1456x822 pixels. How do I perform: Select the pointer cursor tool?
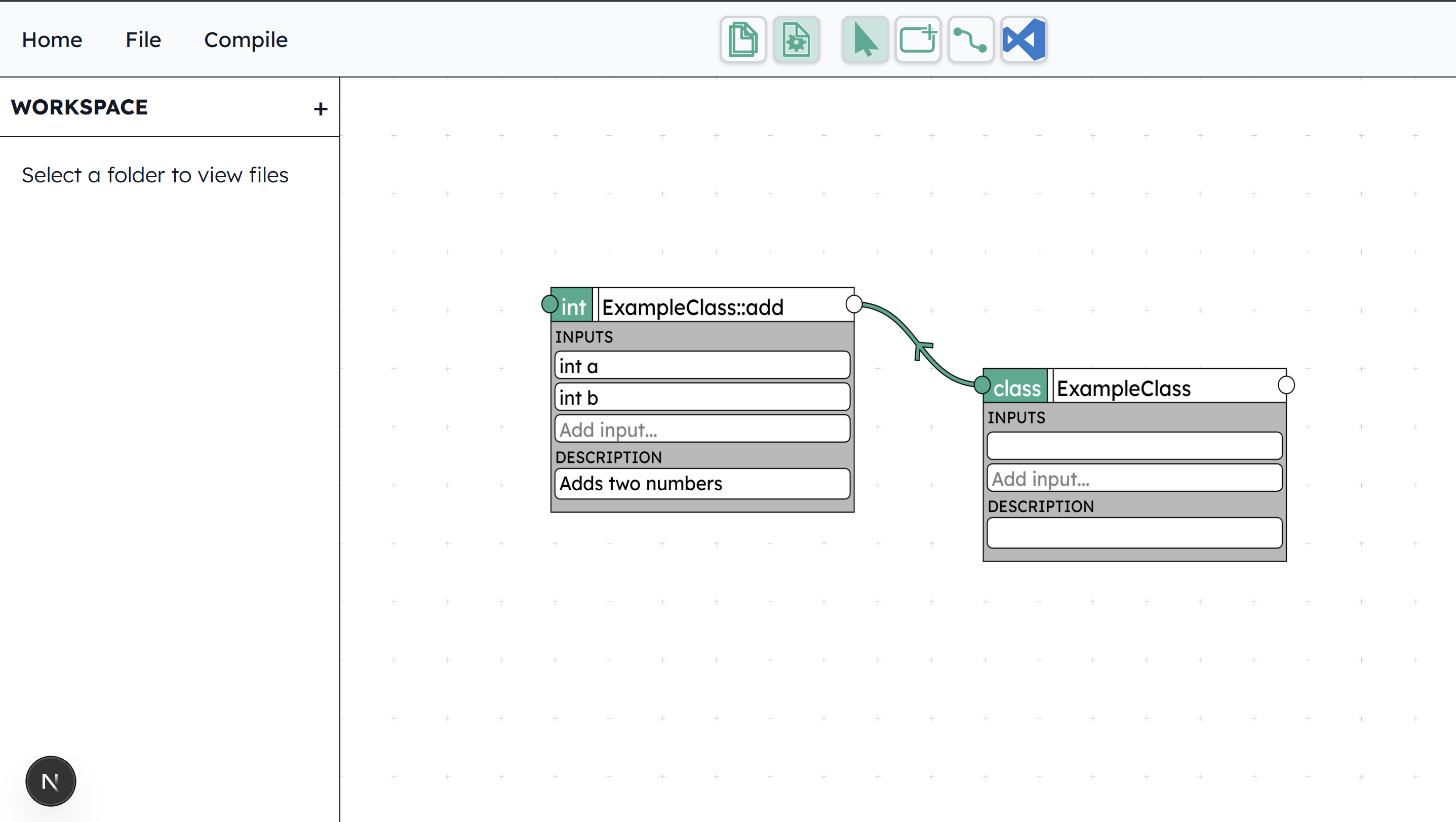[x=865, y=40]
